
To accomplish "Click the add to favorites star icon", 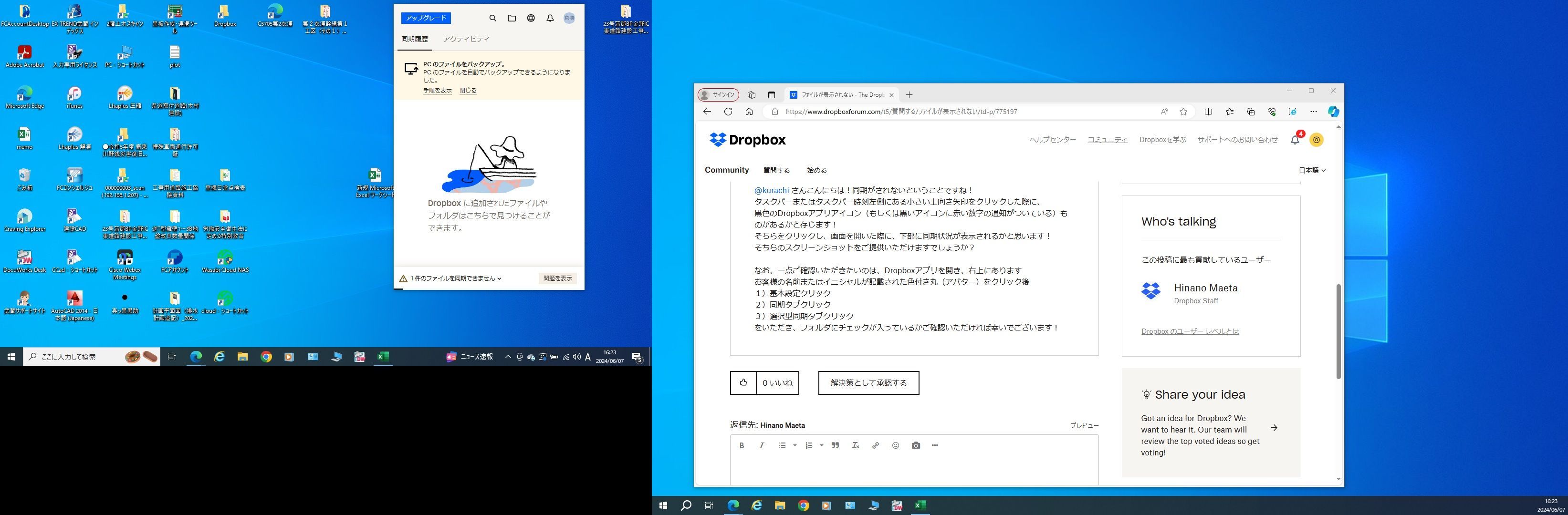I will [1183, 112].
